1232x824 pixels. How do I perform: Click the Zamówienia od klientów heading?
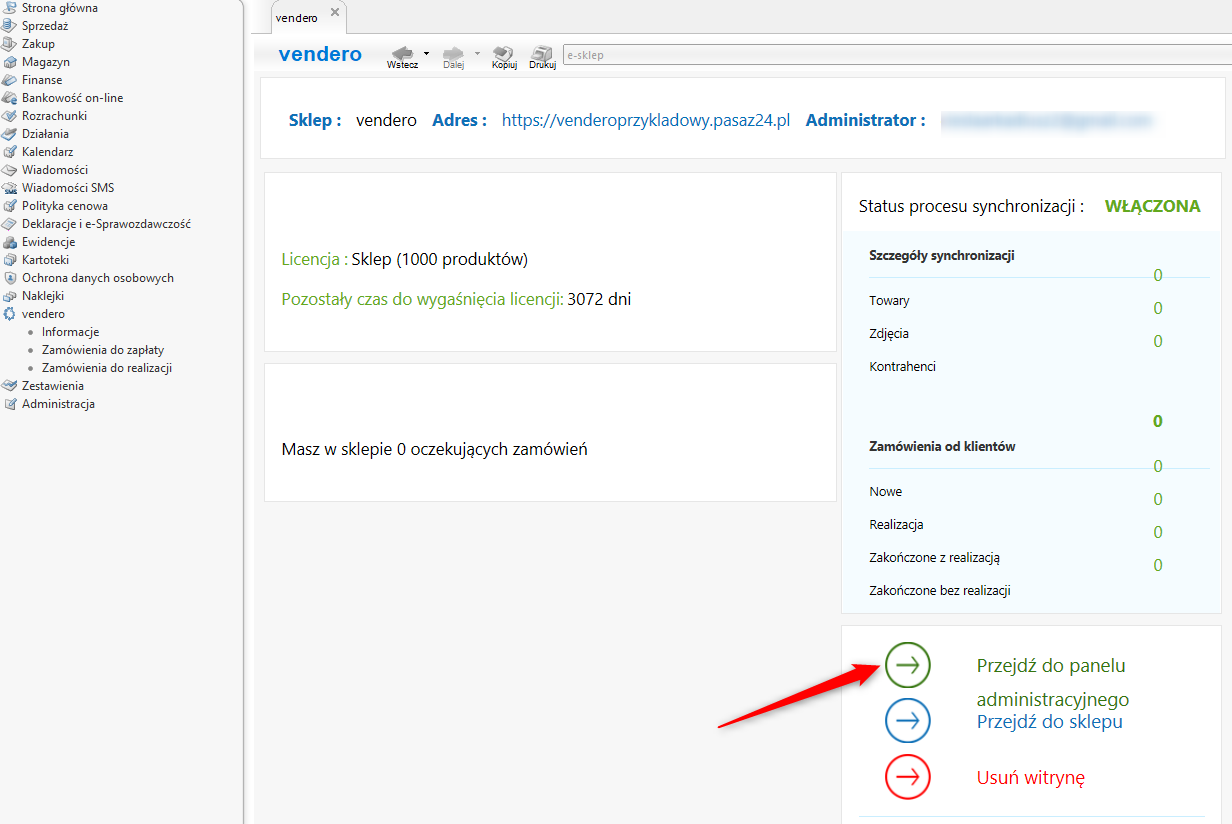pyautogui.click(x=942, y=447)
